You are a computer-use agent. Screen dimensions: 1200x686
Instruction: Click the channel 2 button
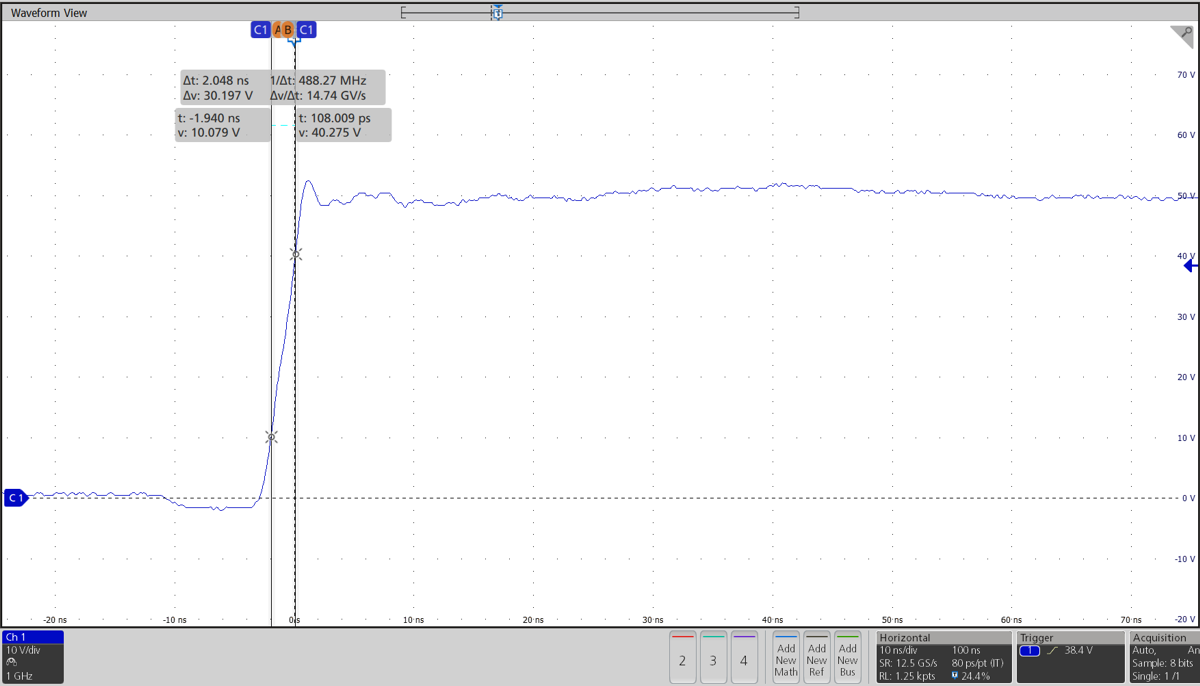point(683,656)
